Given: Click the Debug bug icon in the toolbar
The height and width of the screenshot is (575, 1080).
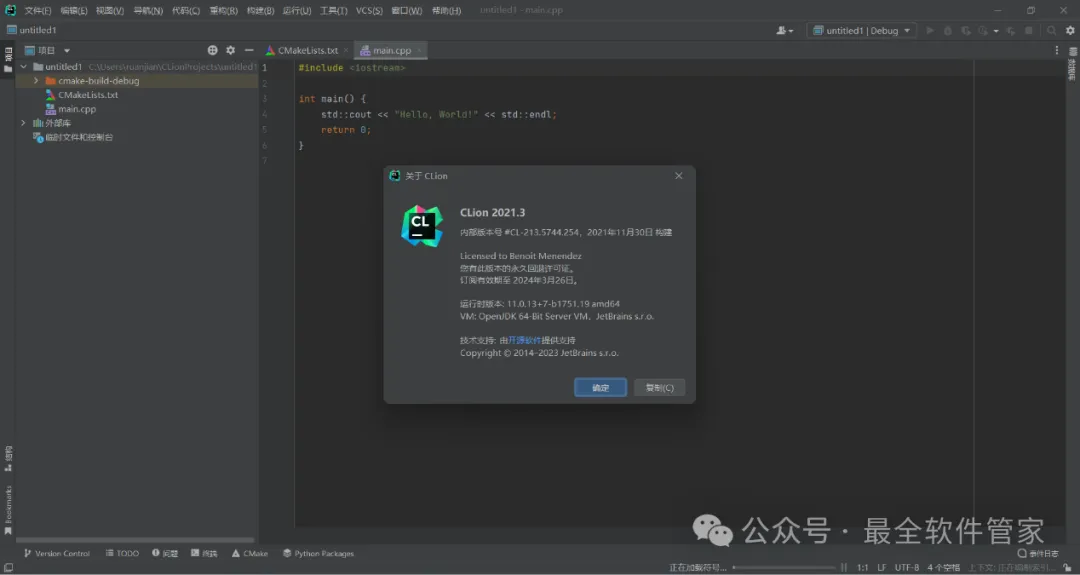Looking at the screenshot, I should (948, 30).
